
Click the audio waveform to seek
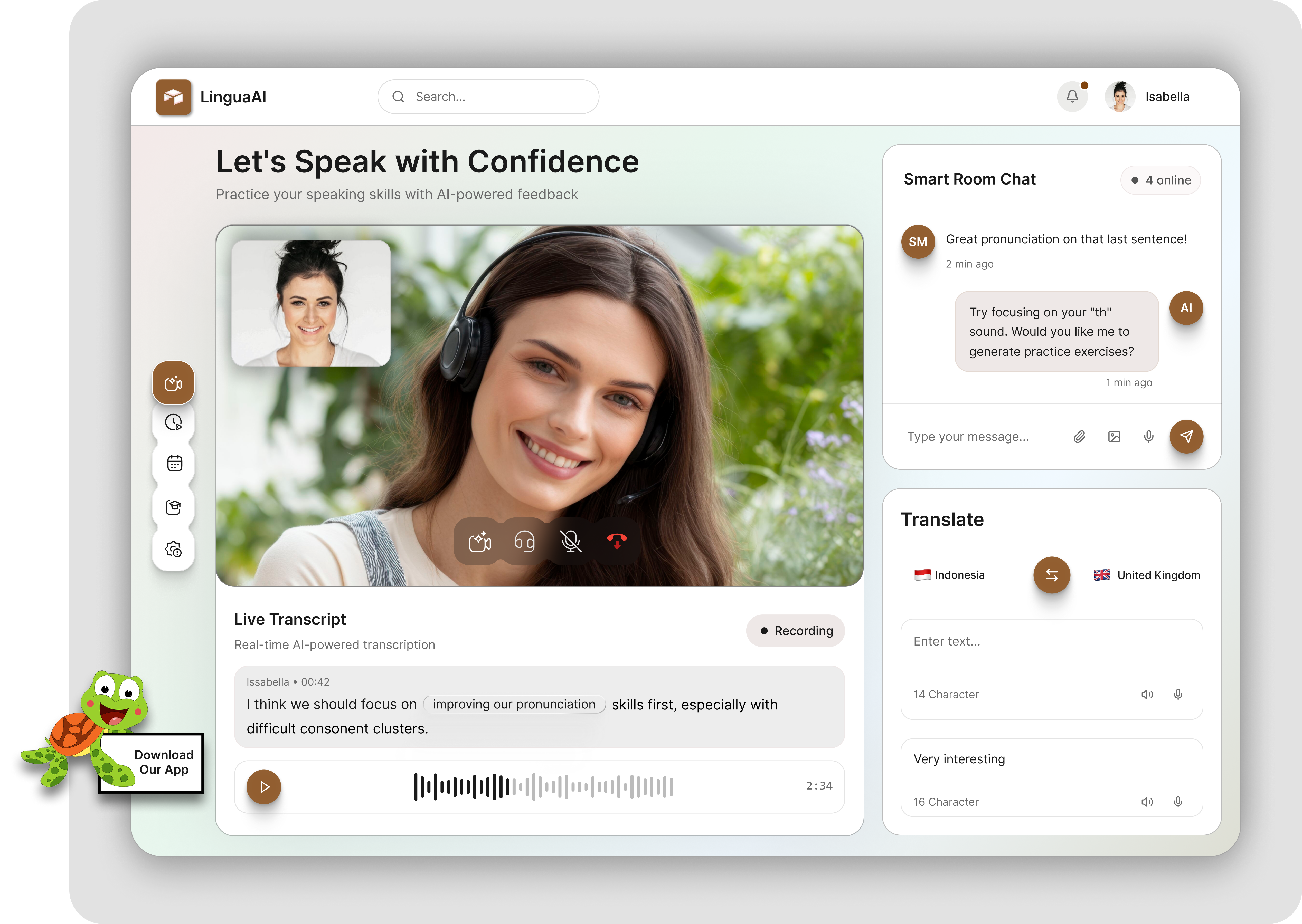[x=543, y=787]
